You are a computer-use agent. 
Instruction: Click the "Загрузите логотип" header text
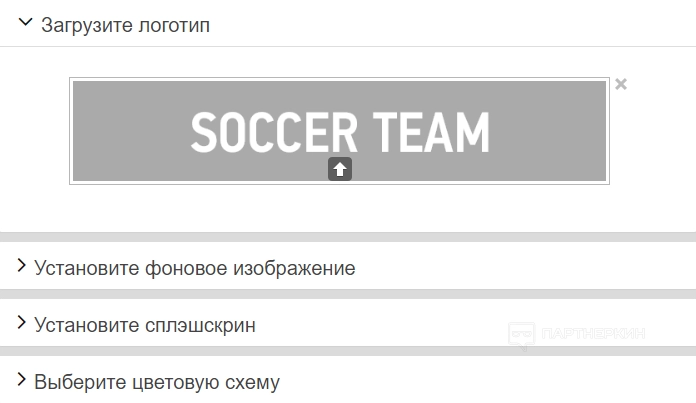tap(125, 25)
